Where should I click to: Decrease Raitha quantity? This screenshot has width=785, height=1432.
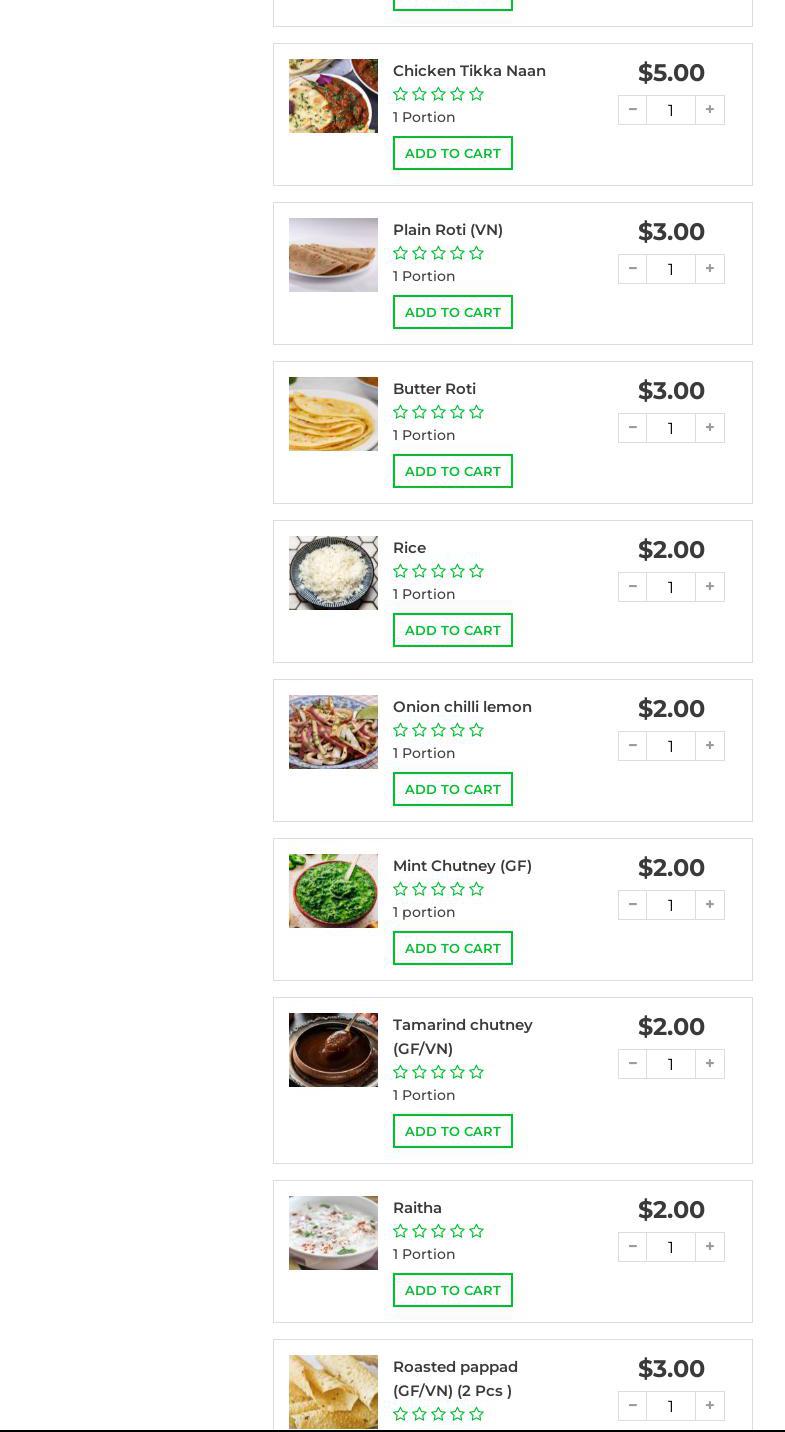(x=632, y=1247)
